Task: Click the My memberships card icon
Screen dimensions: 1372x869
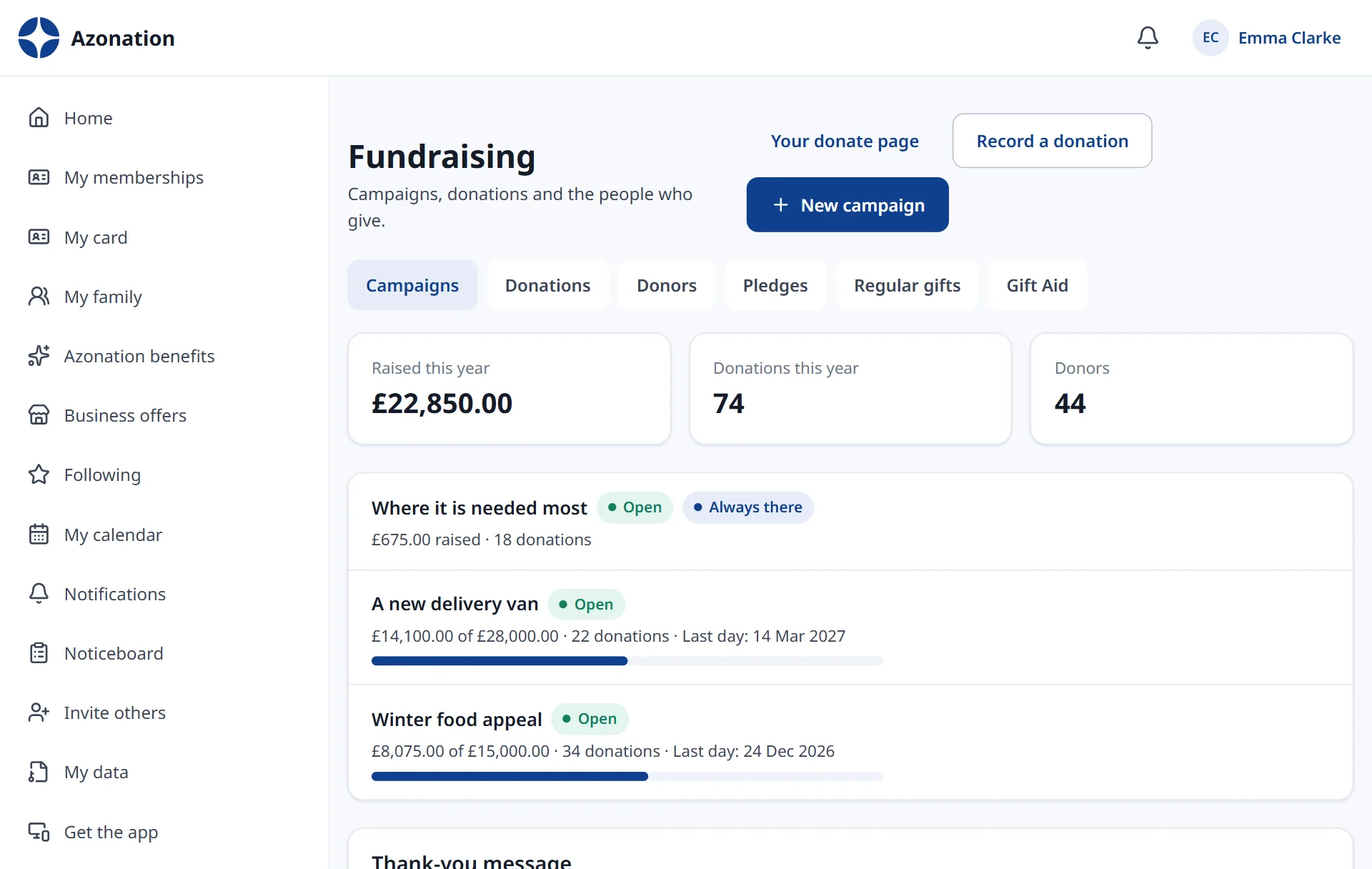Action: point(39,177)
